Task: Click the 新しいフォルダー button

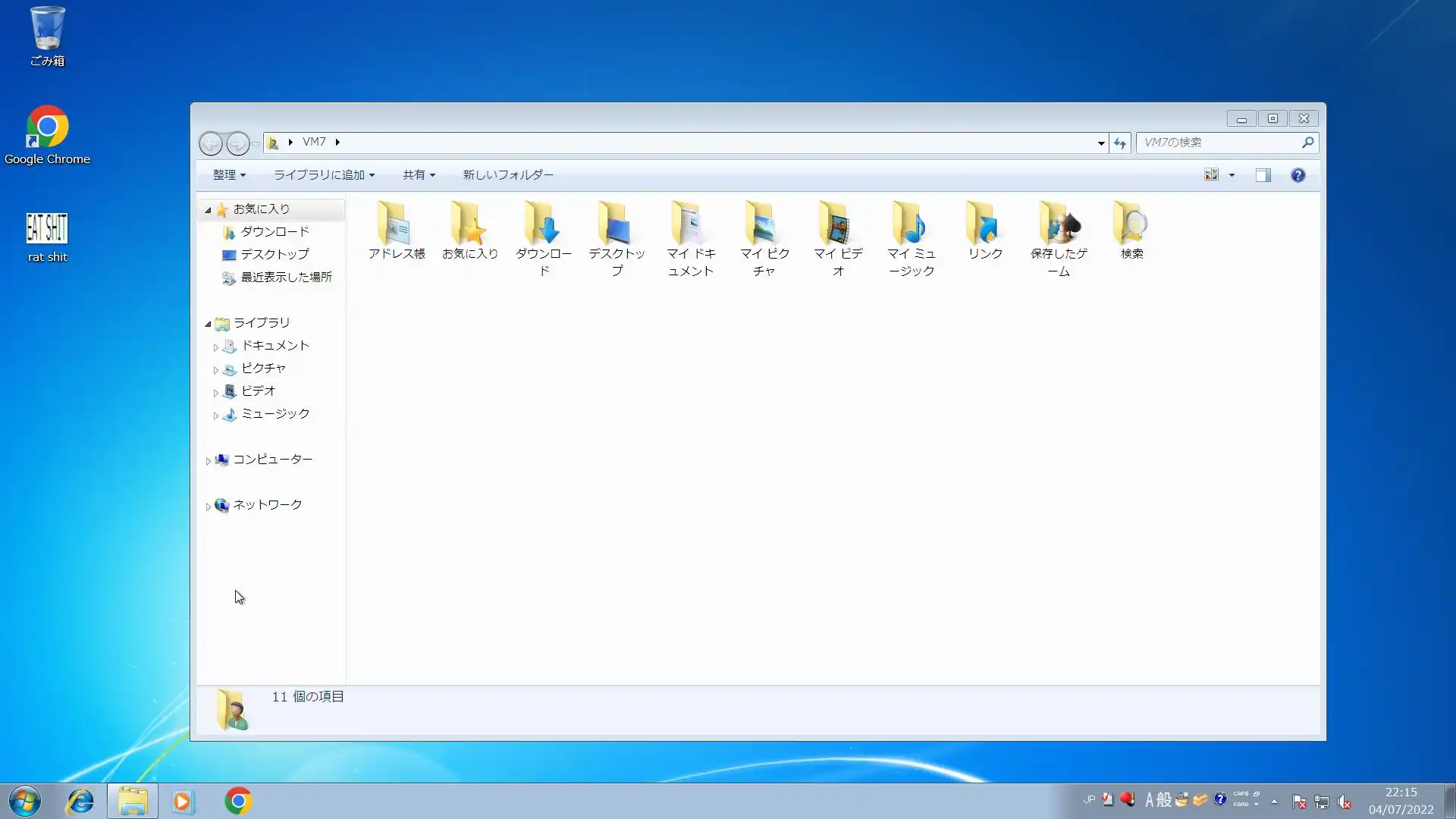Action: pyautogui.click(x=508, y=175)
